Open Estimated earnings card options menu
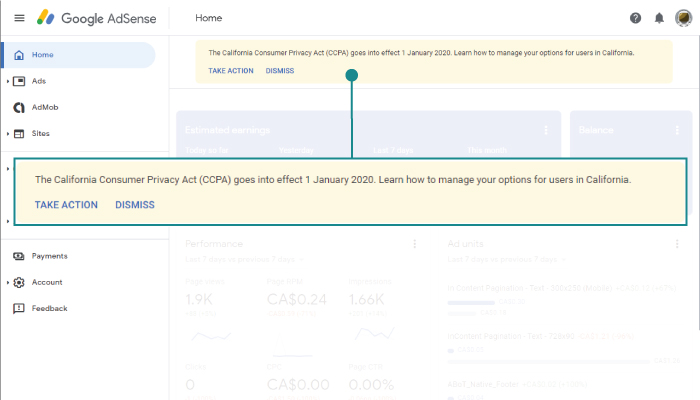This screenshot has height=400, width=700. coord(546,130)
